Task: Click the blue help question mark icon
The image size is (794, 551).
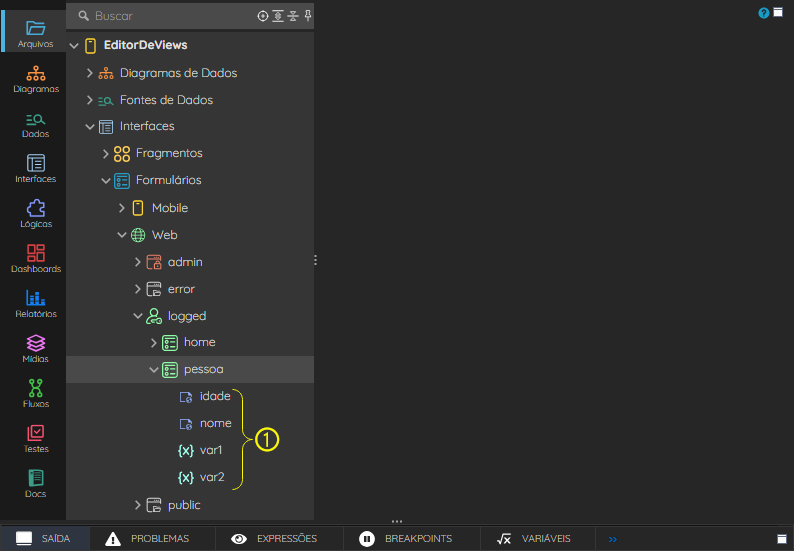Action: tap(764, 13)
